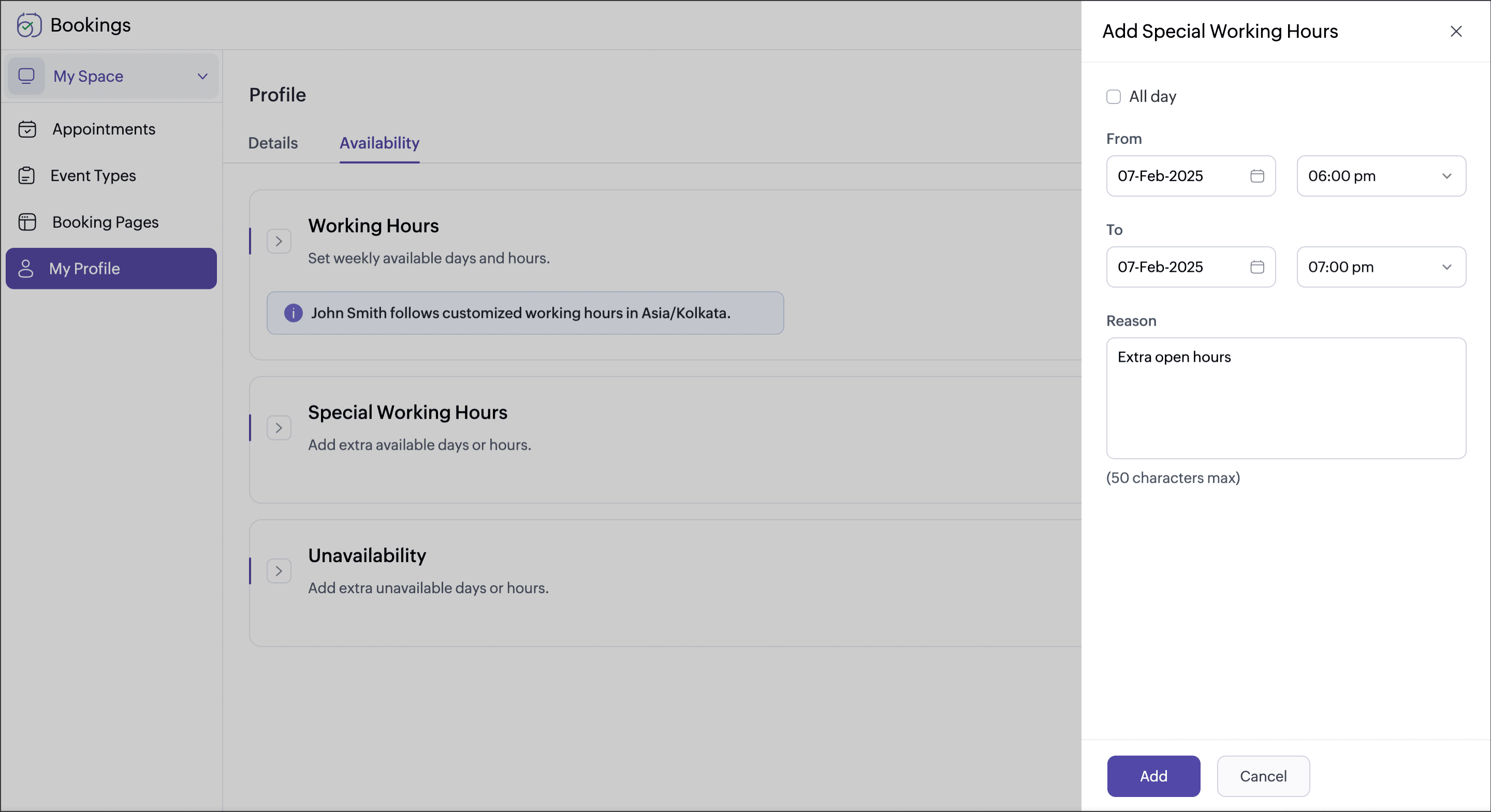This screenshot has height=812, width=1491.
Task: Expand the My Space workspace selector
Action: (x=112, y=76)
